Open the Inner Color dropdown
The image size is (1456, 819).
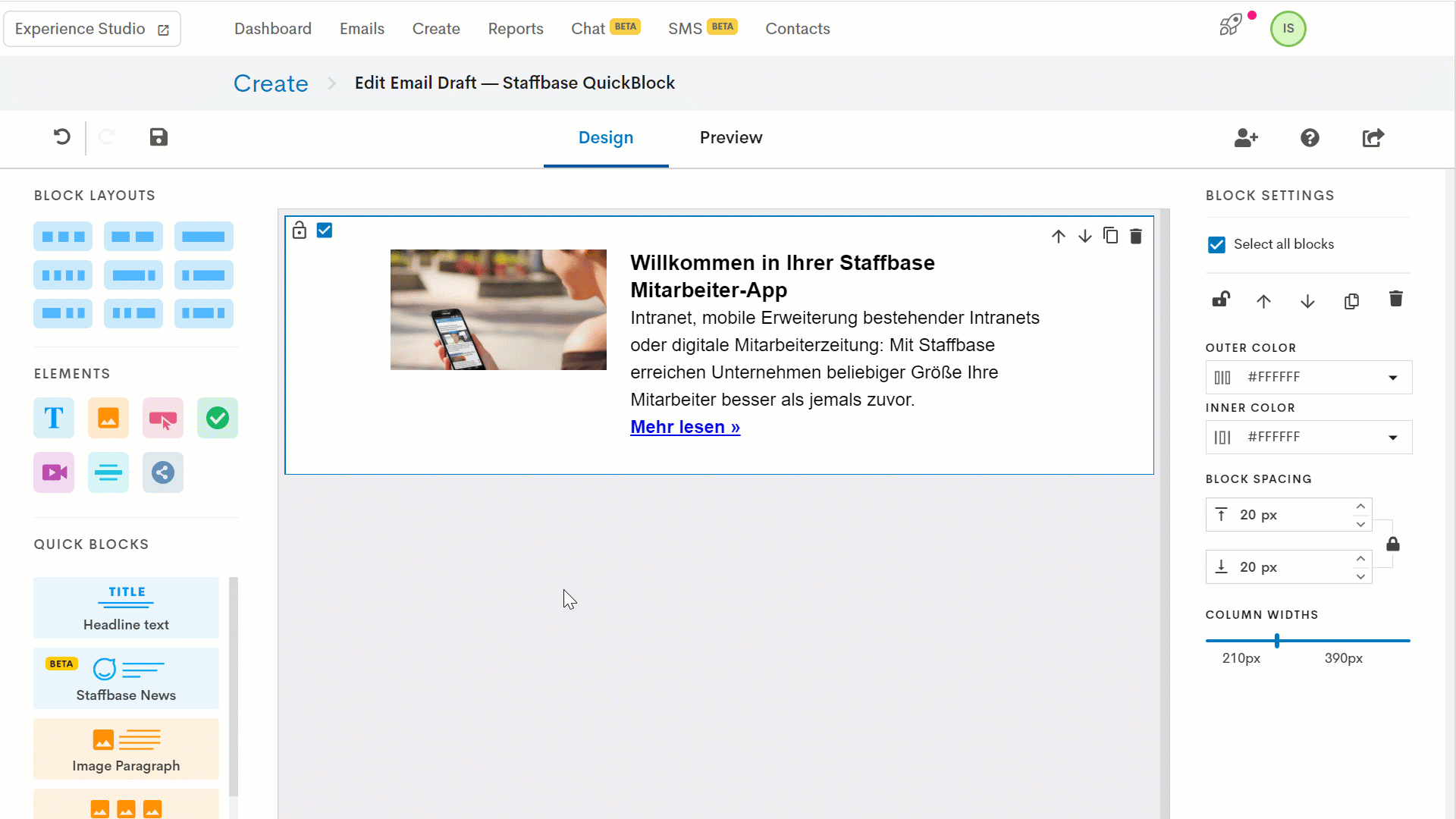pos(1309,438)
